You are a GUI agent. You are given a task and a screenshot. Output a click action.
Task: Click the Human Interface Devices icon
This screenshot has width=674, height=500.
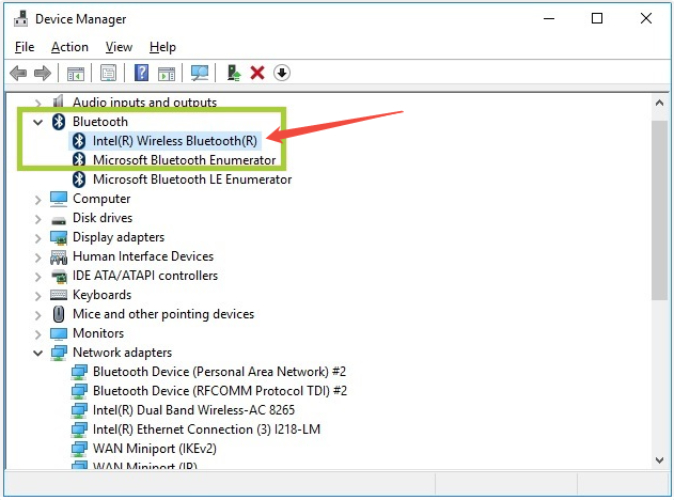58,257
